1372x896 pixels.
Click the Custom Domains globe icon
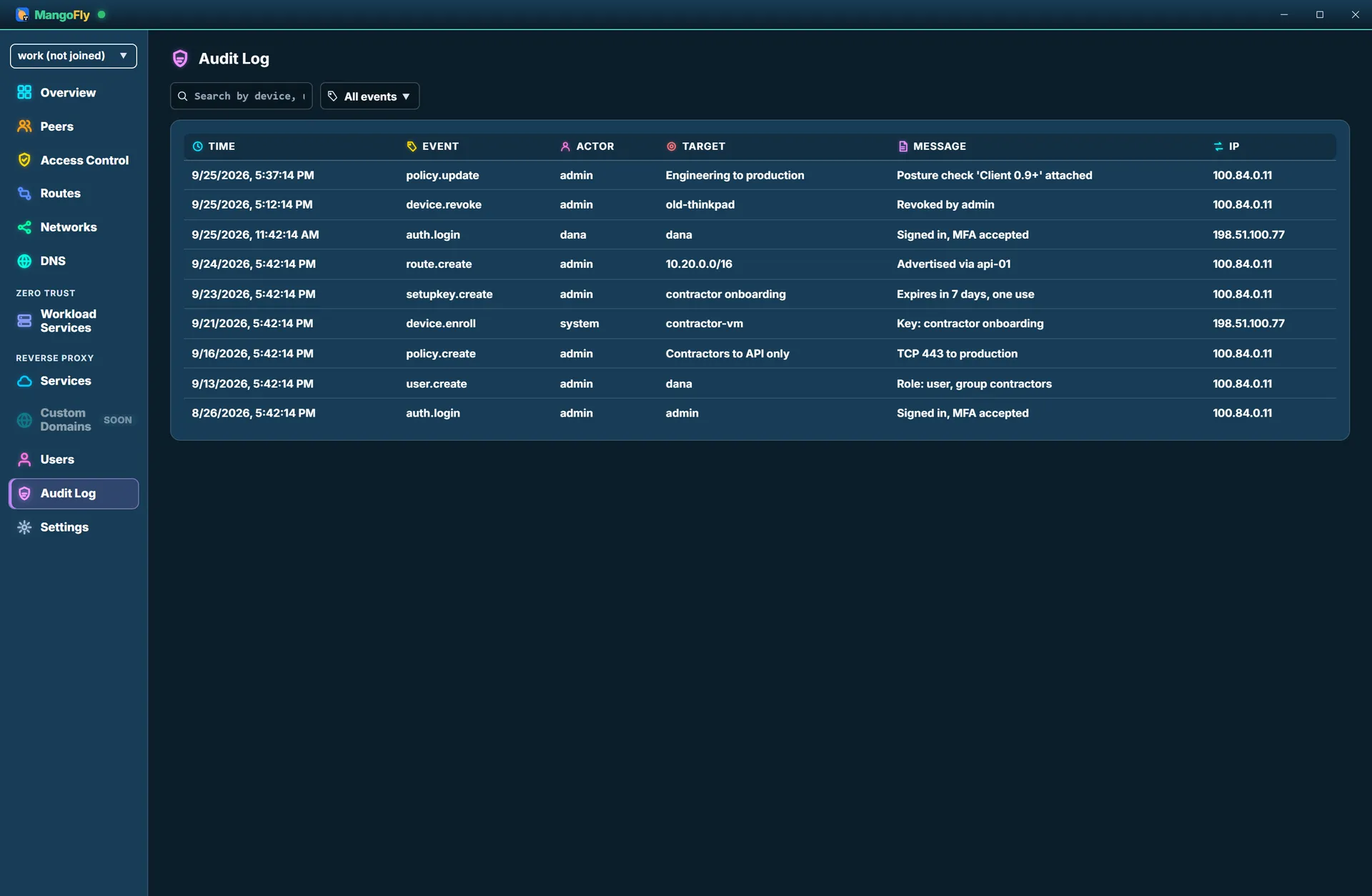[x=24, y=420]
